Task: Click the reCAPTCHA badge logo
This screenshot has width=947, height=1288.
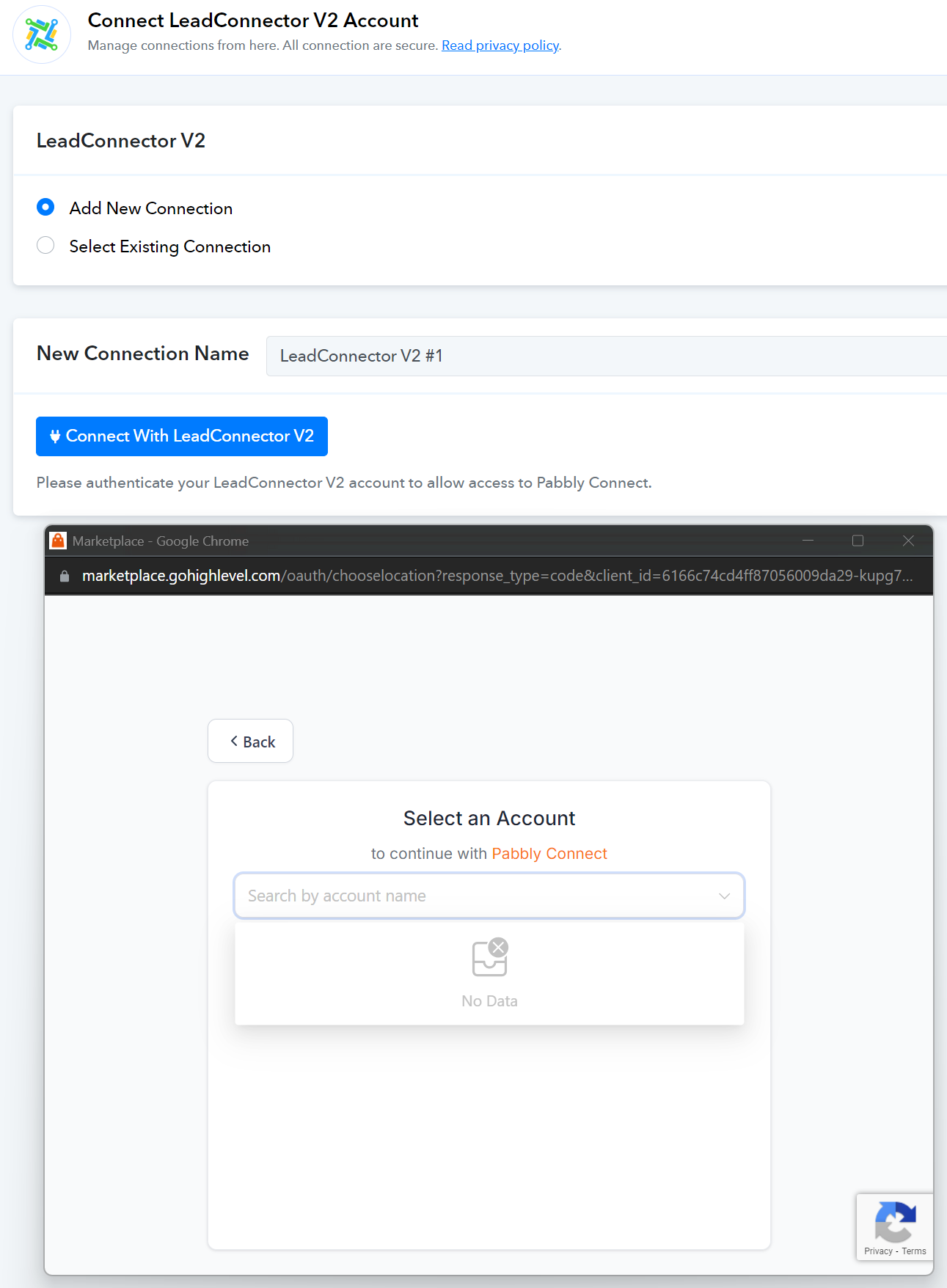Action: tap(895, 1221)
